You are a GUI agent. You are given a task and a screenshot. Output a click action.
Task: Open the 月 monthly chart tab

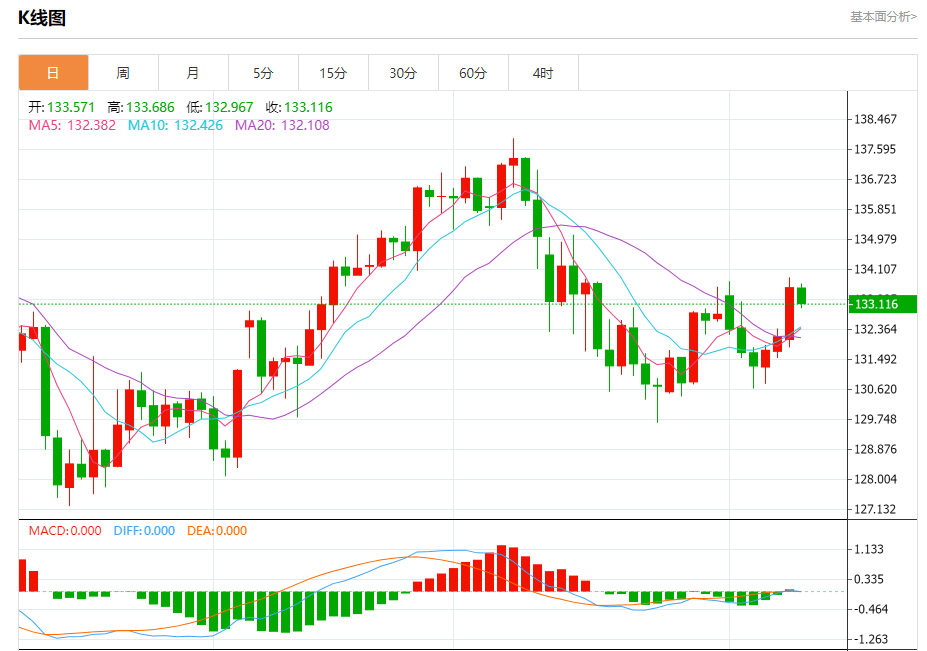(193, 73)
